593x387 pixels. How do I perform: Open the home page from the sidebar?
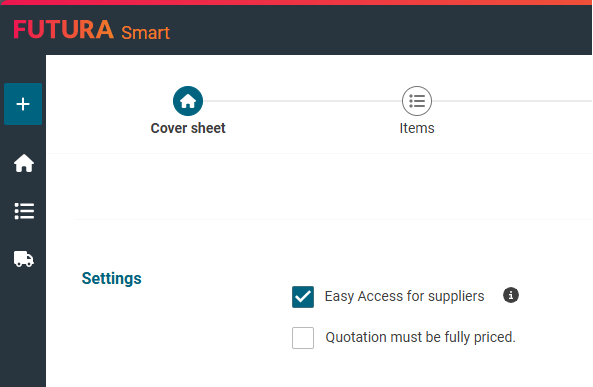click(24, 163)
